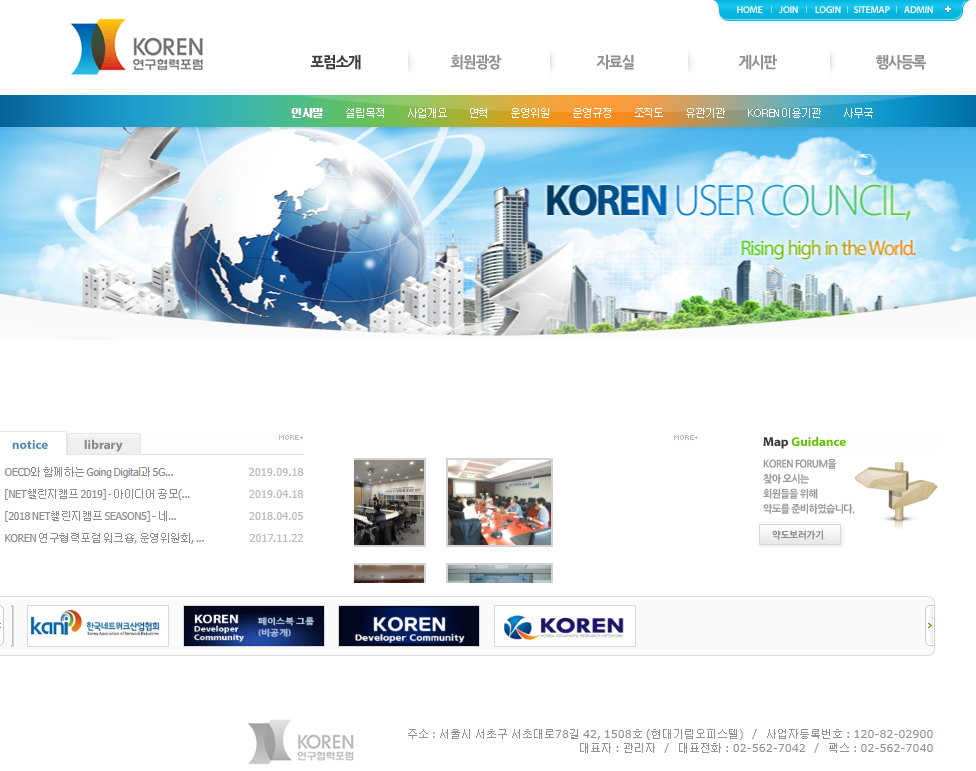Open the 자료실 main menu

[x=615, y=62]
